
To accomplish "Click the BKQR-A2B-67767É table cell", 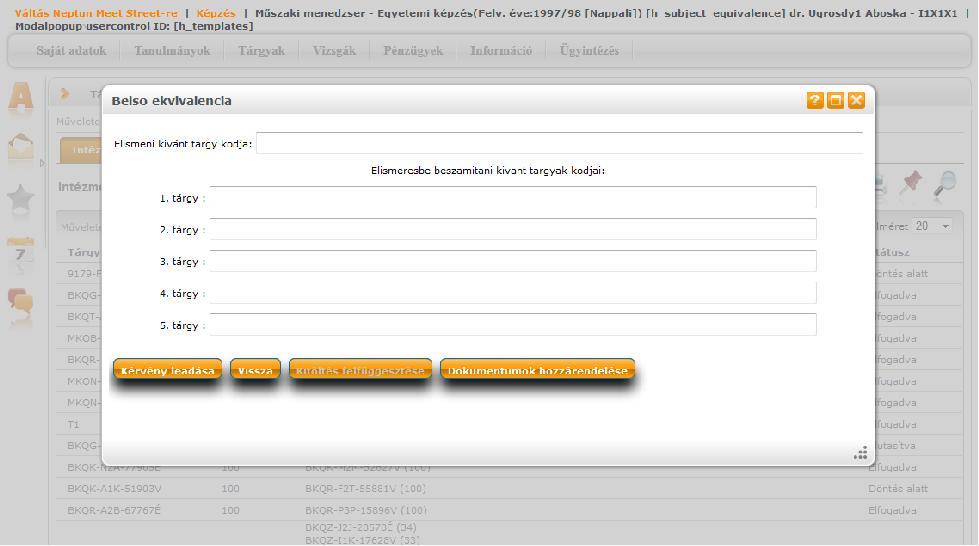I will point(114,510).
